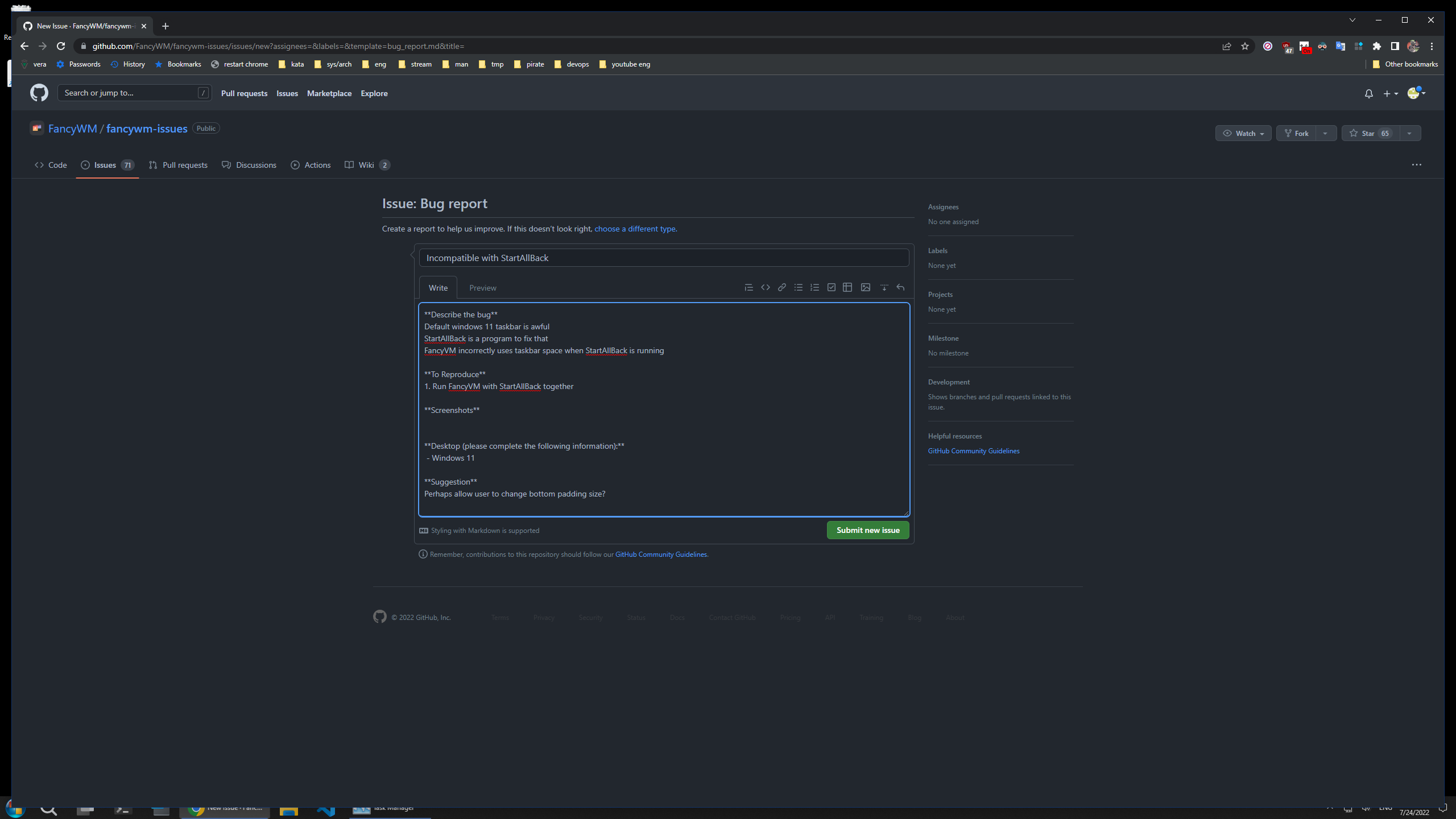Image resolution: width=1456 pixels, height=819 pixels.
Task: Open the Discussions tab
Action: pyautogui.click(x=256, y=165)
